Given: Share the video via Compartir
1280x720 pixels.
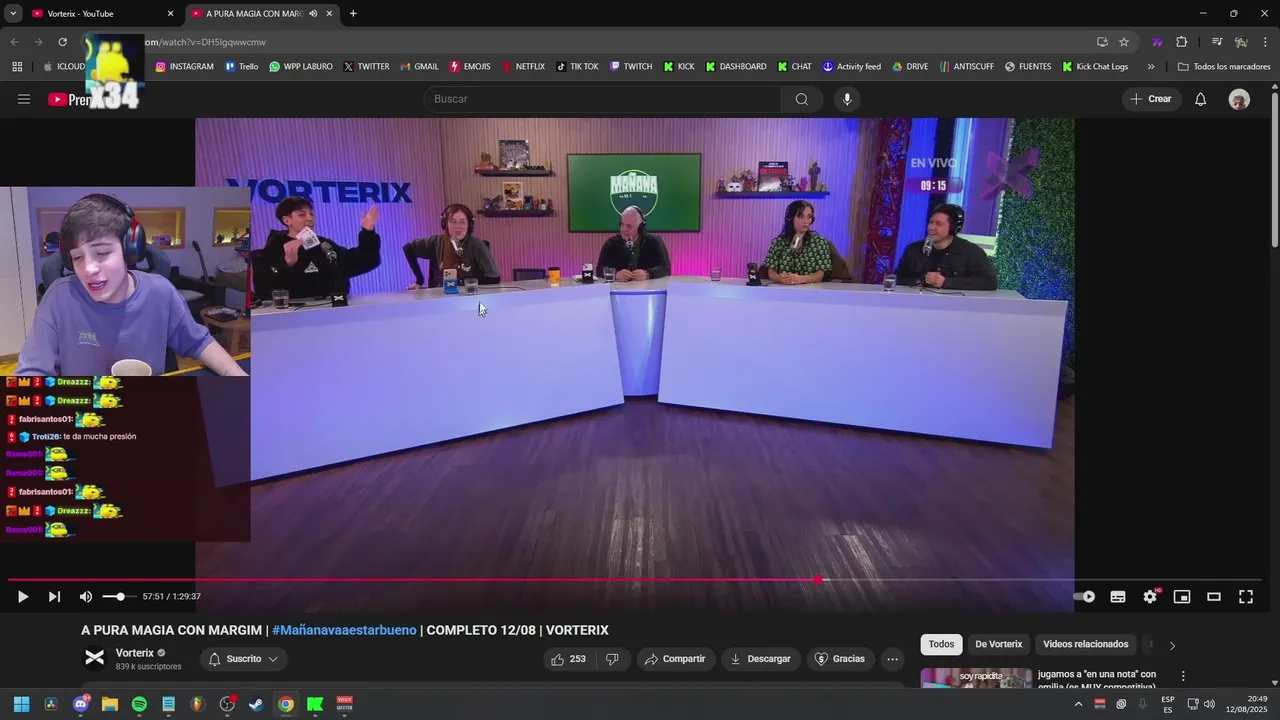Looking at the screenshot, I should click(675, 659).
